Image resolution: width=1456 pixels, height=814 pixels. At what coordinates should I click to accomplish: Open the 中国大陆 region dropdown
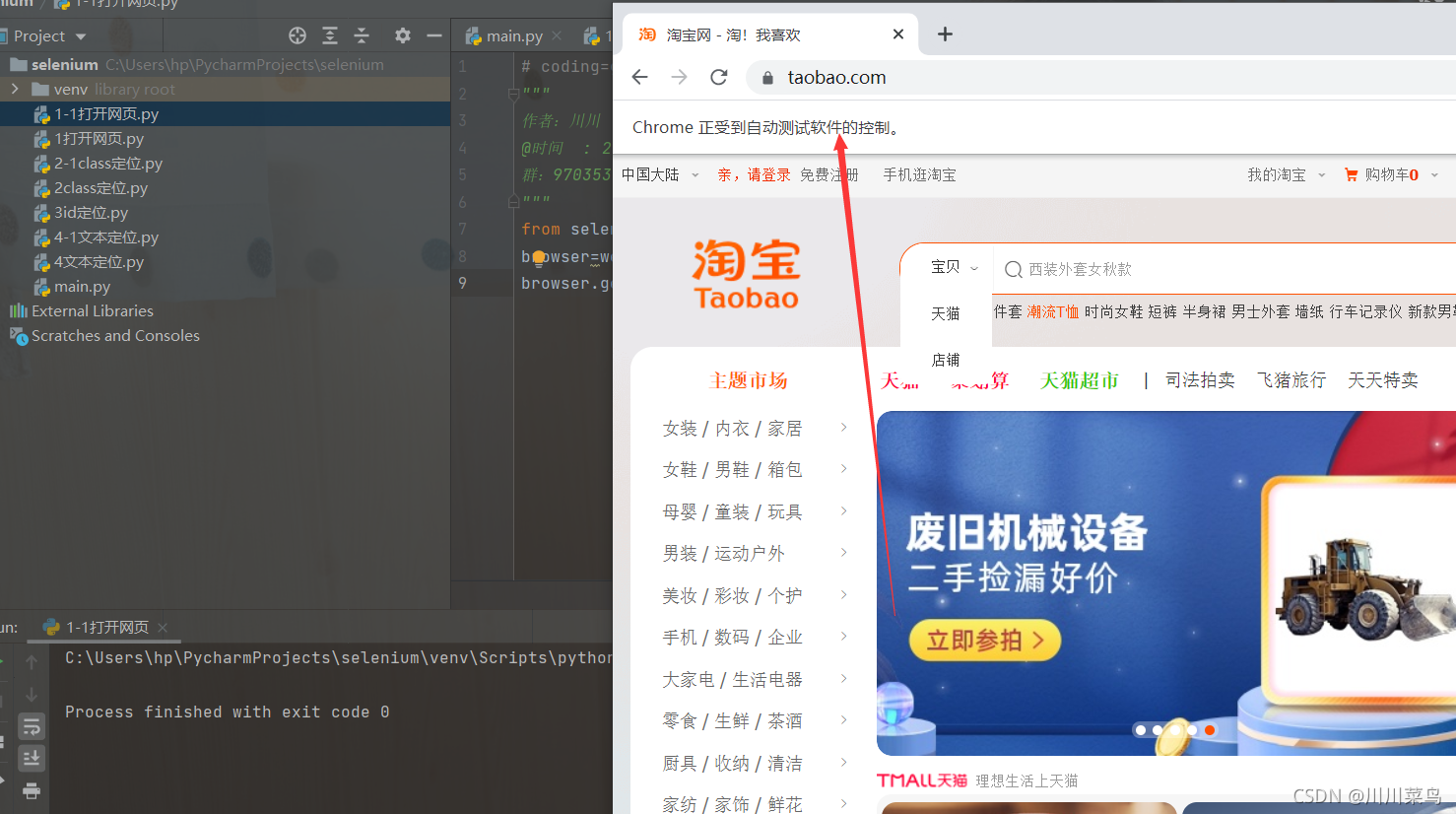tap(660, 174)
